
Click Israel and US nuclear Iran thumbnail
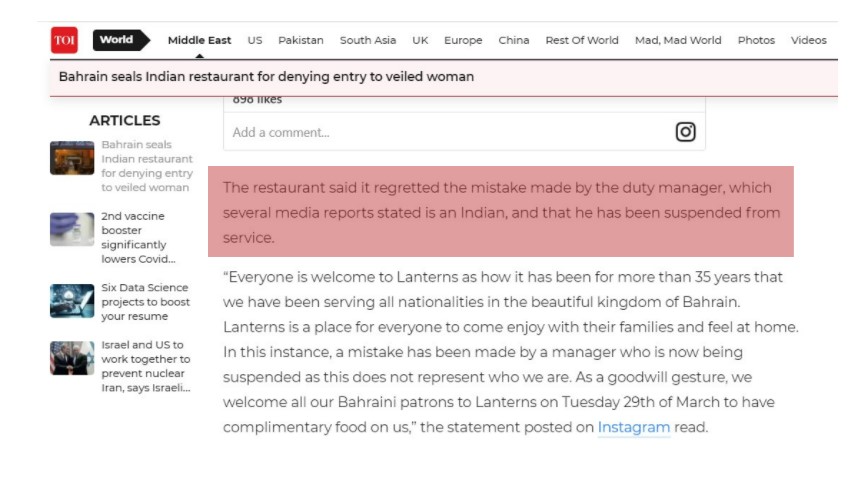tap(72, 358)
